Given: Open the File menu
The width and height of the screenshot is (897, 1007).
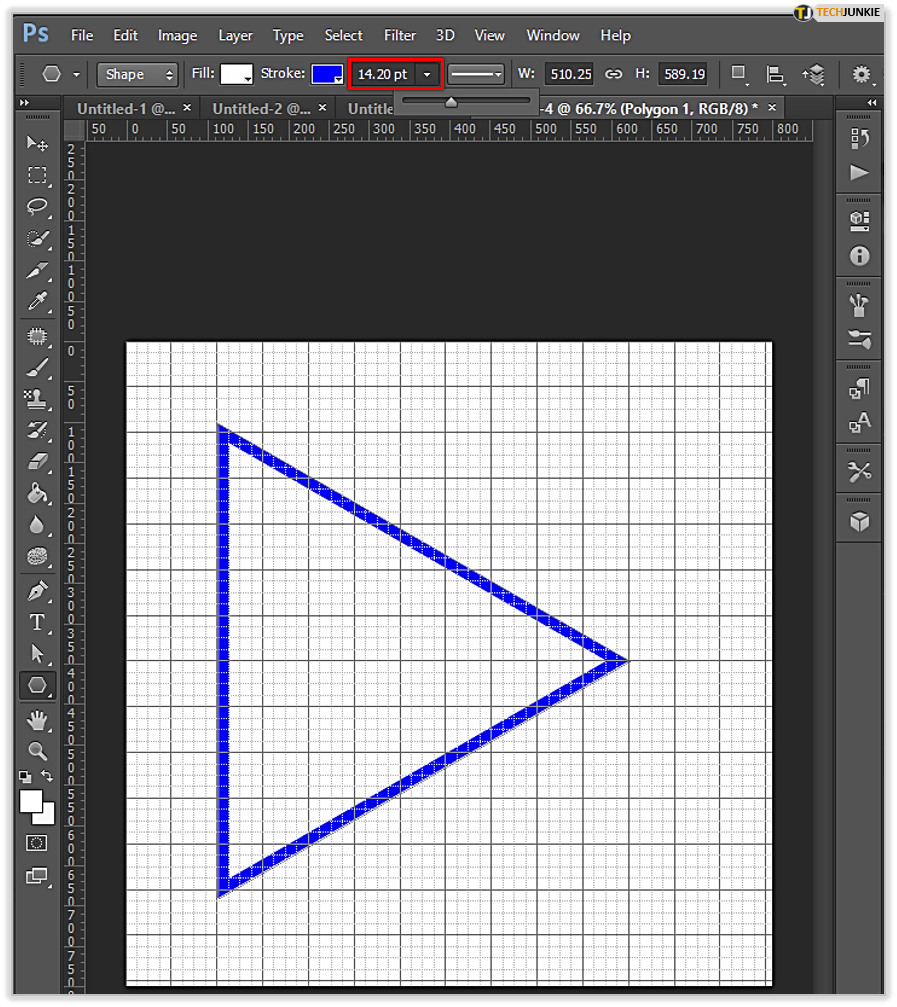Looking at the screenshot, I should click(x=82, y=35).
